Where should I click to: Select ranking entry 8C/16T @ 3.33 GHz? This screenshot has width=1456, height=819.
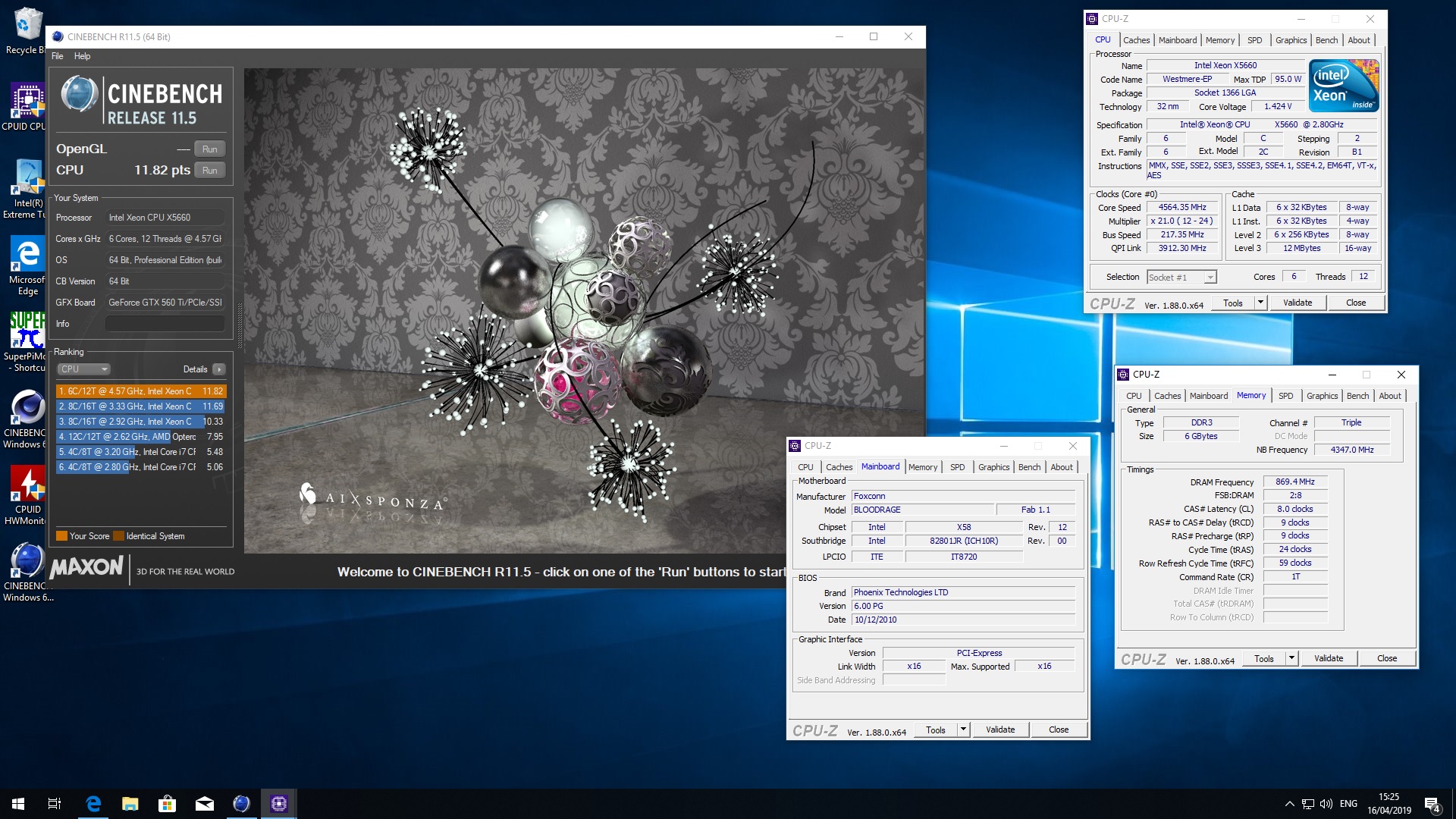click(x=141, y=406)
